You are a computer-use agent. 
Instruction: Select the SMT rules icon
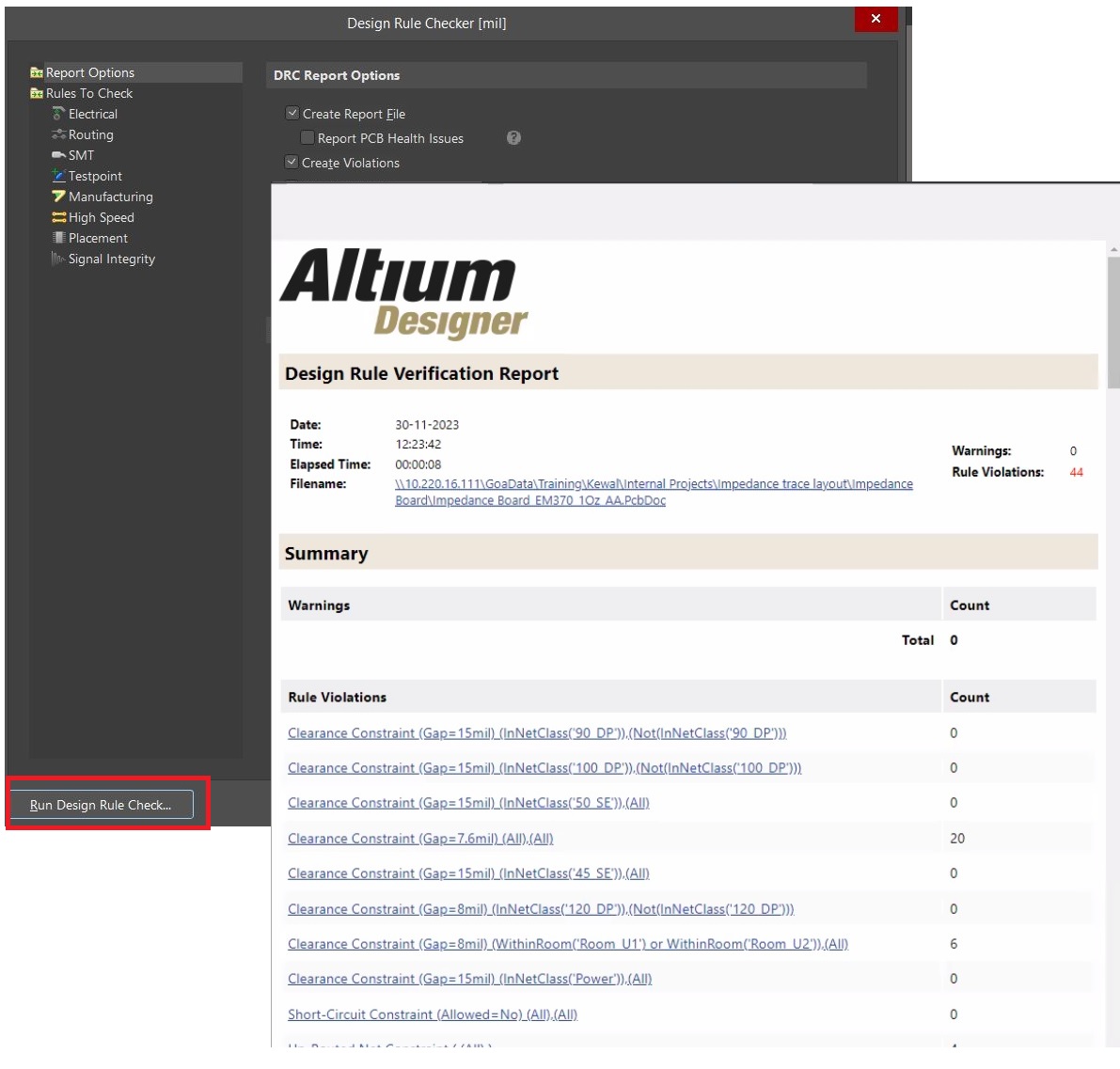(58, 155)
